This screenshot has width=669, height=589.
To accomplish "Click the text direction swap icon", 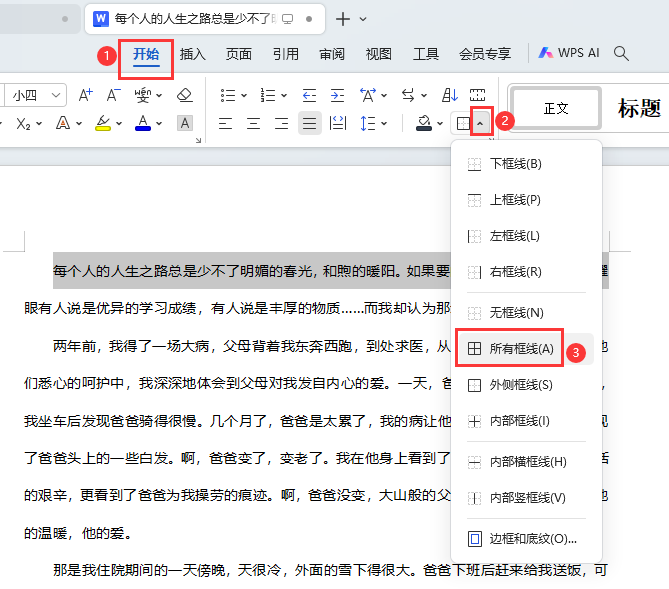I will click(408, 95).
